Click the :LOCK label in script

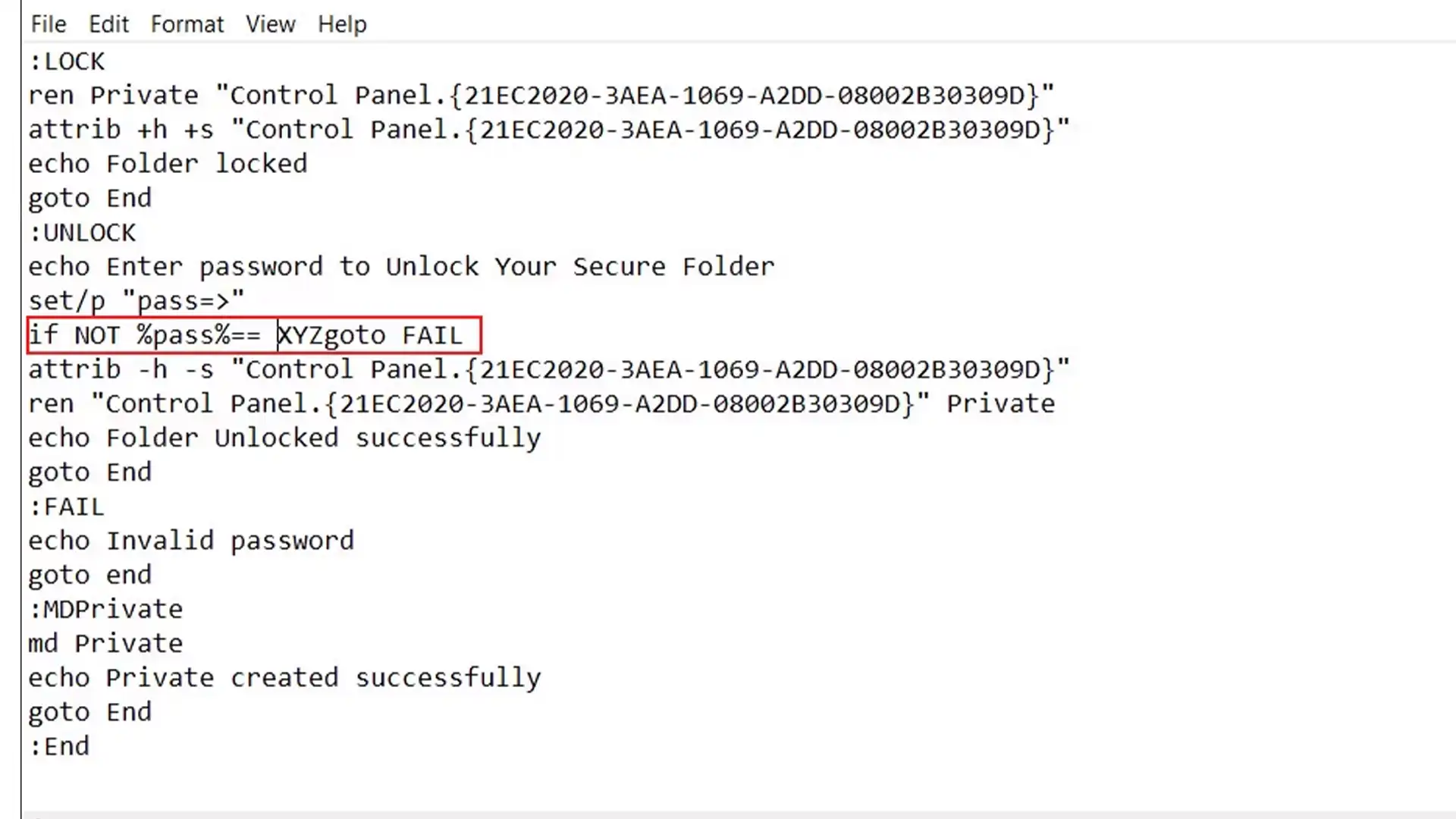66,61
